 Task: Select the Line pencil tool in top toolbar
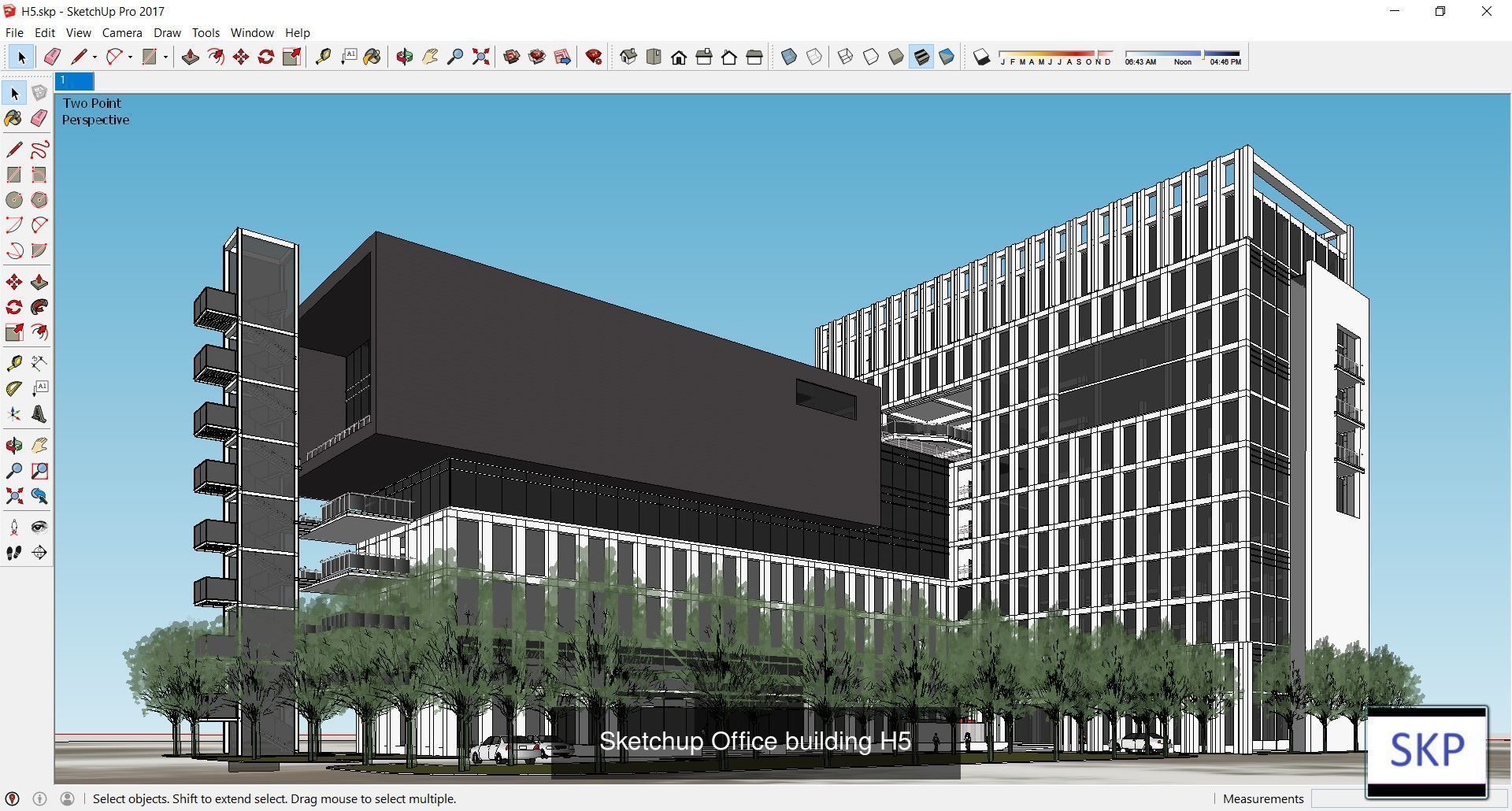click(x=78, y=57)
